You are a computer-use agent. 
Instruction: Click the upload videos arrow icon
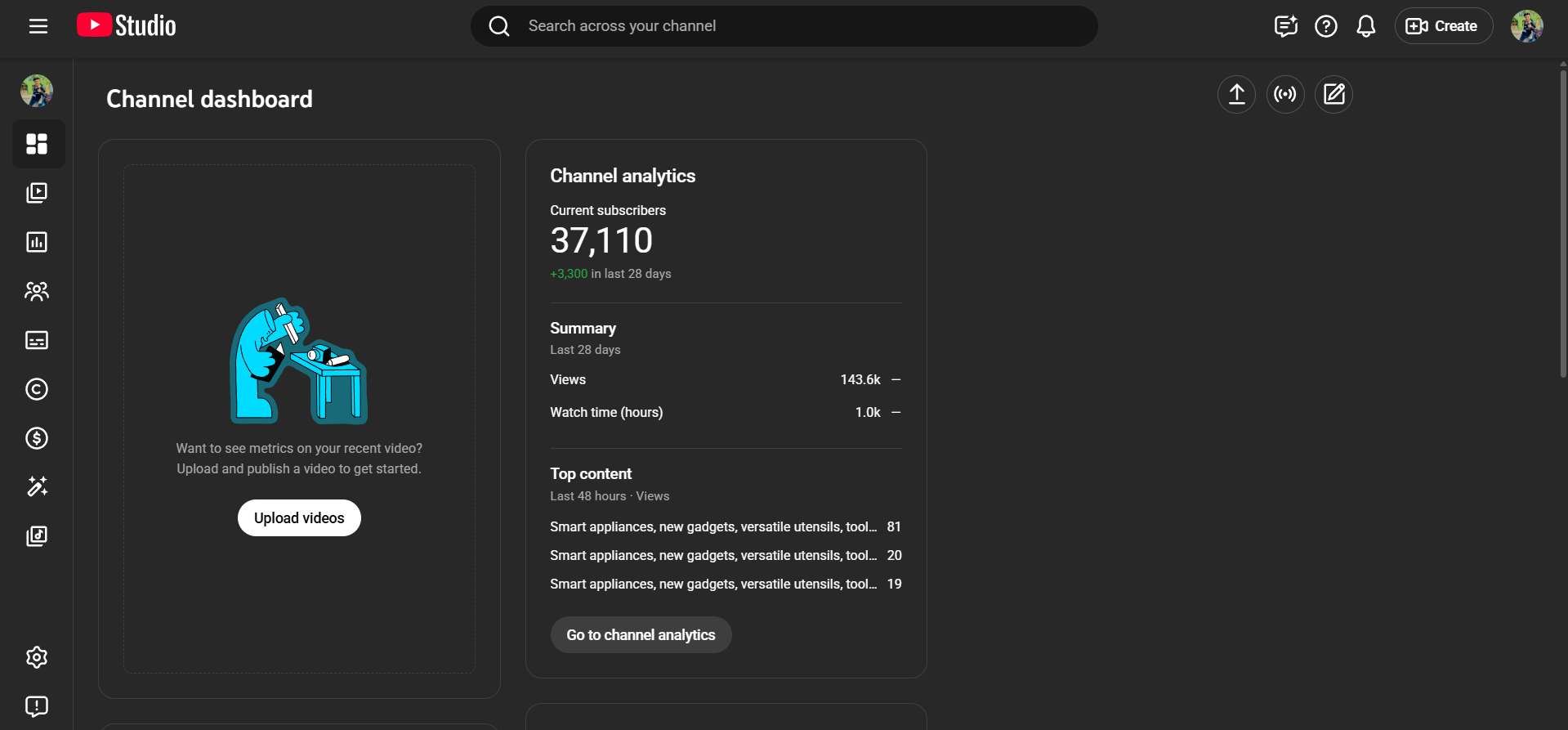pos(1236,95)
